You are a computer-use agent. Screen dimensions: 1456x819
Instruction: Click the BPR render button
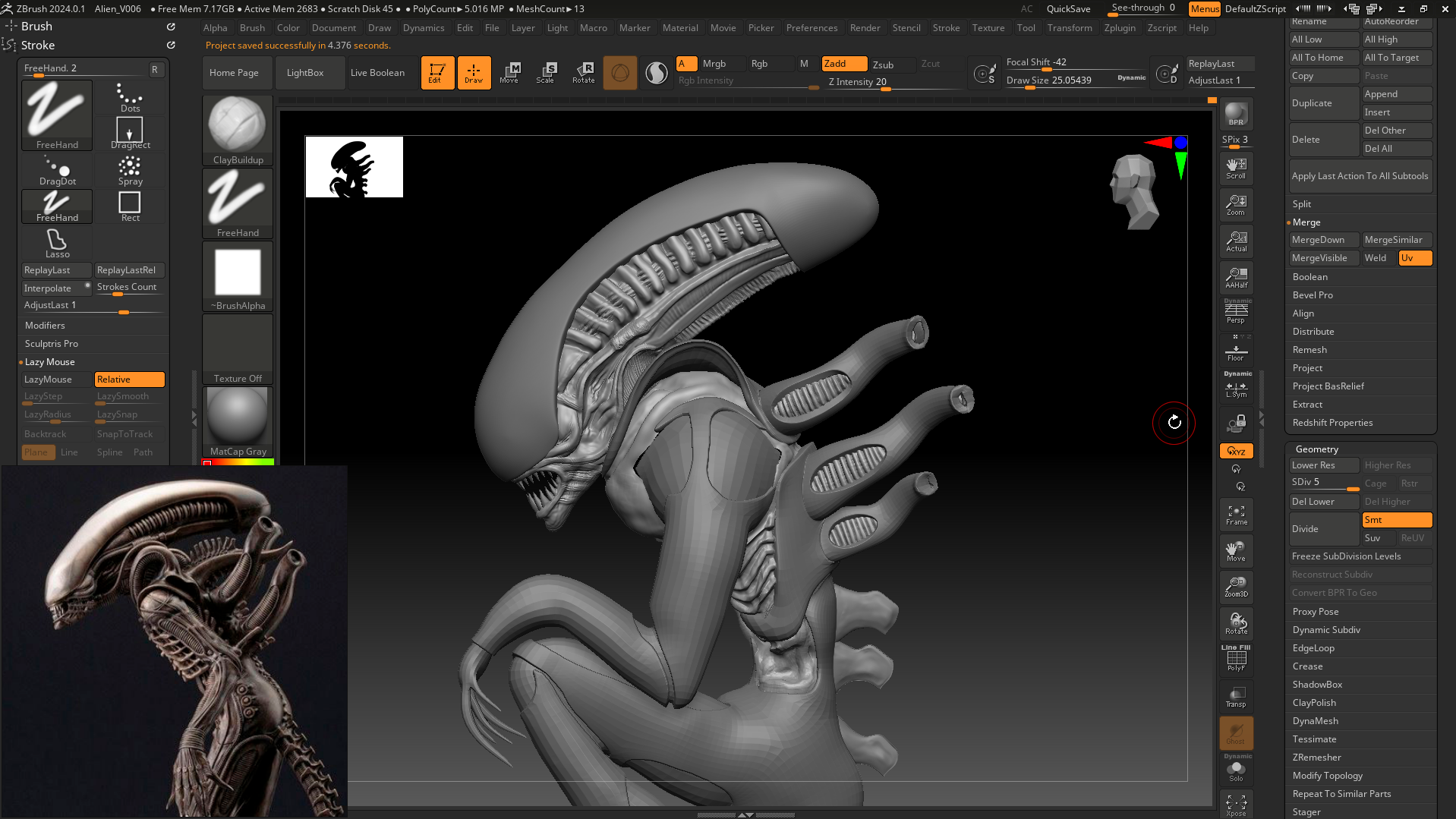click(x=1236, y=114)
